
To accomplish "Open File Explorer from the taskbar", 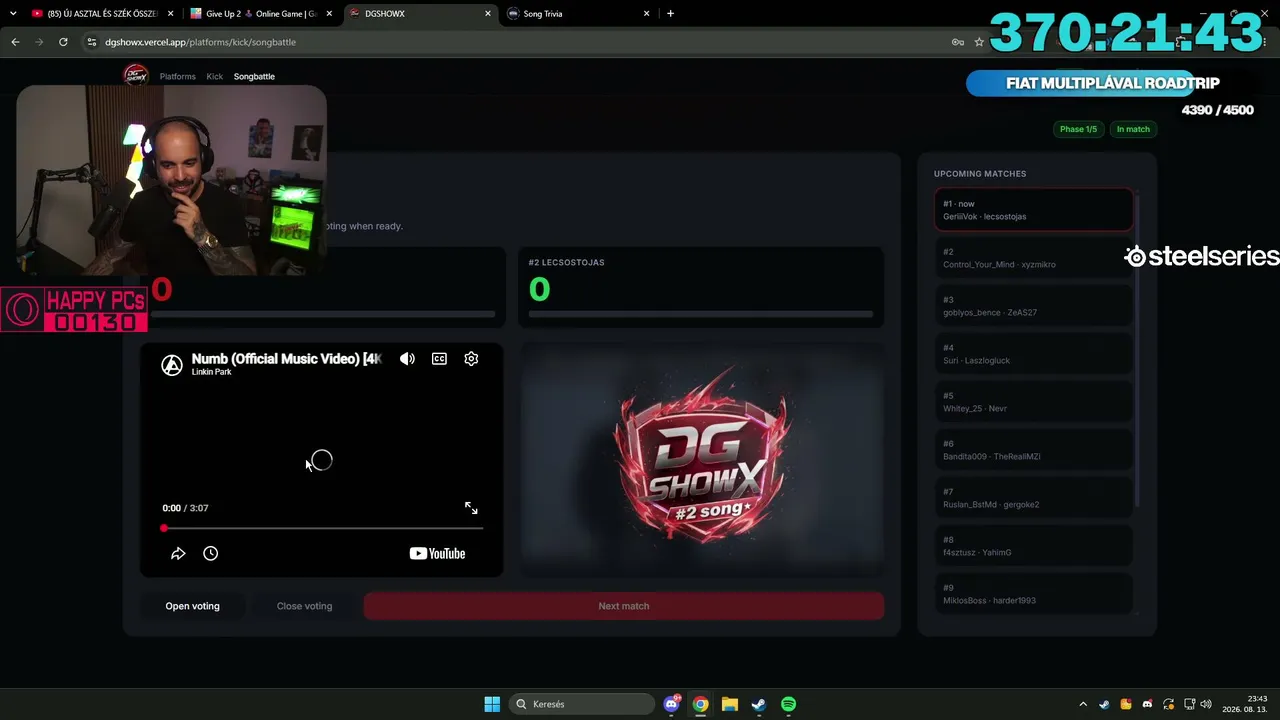I will [x=730, y=704].
